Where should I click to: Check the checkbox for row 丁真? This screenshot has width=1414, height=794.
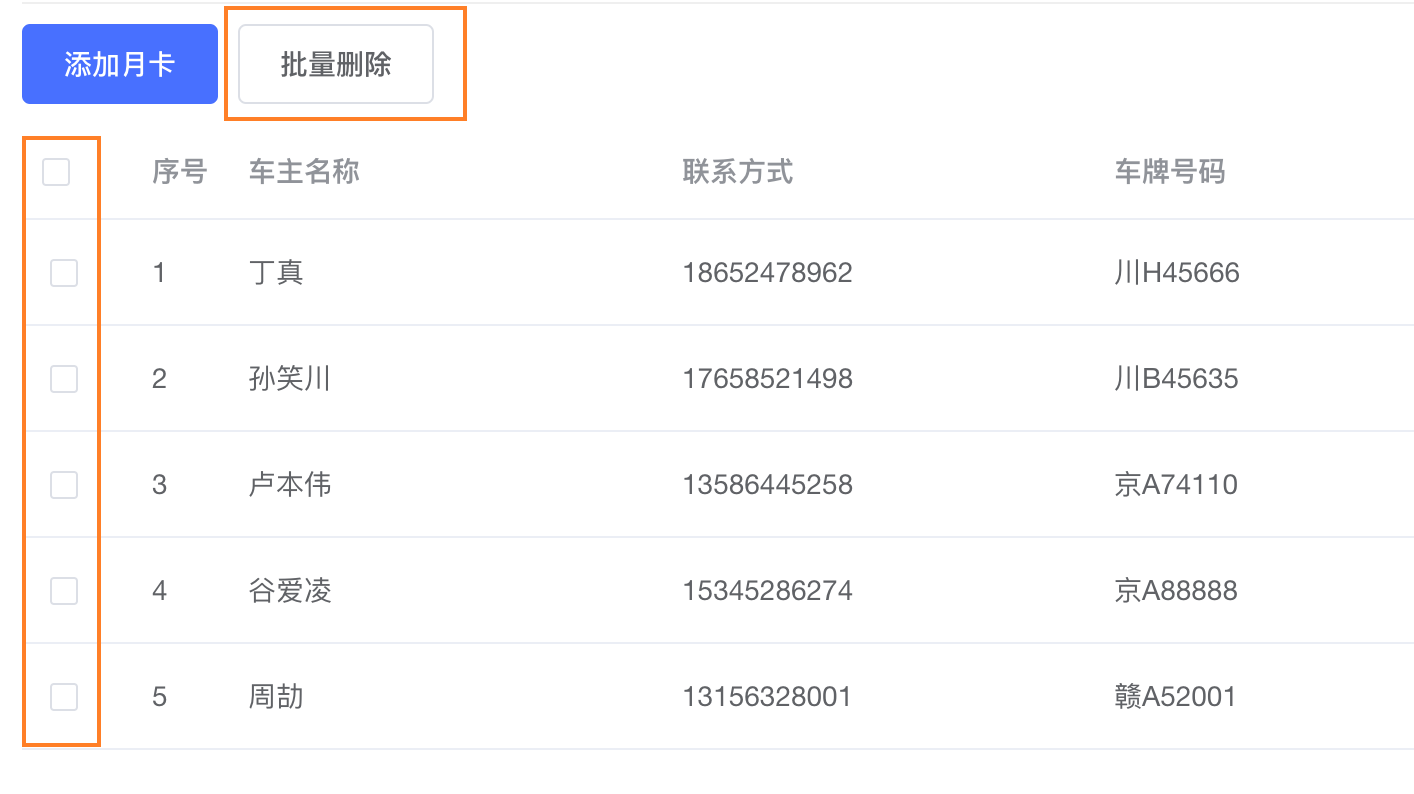(64, 272)
